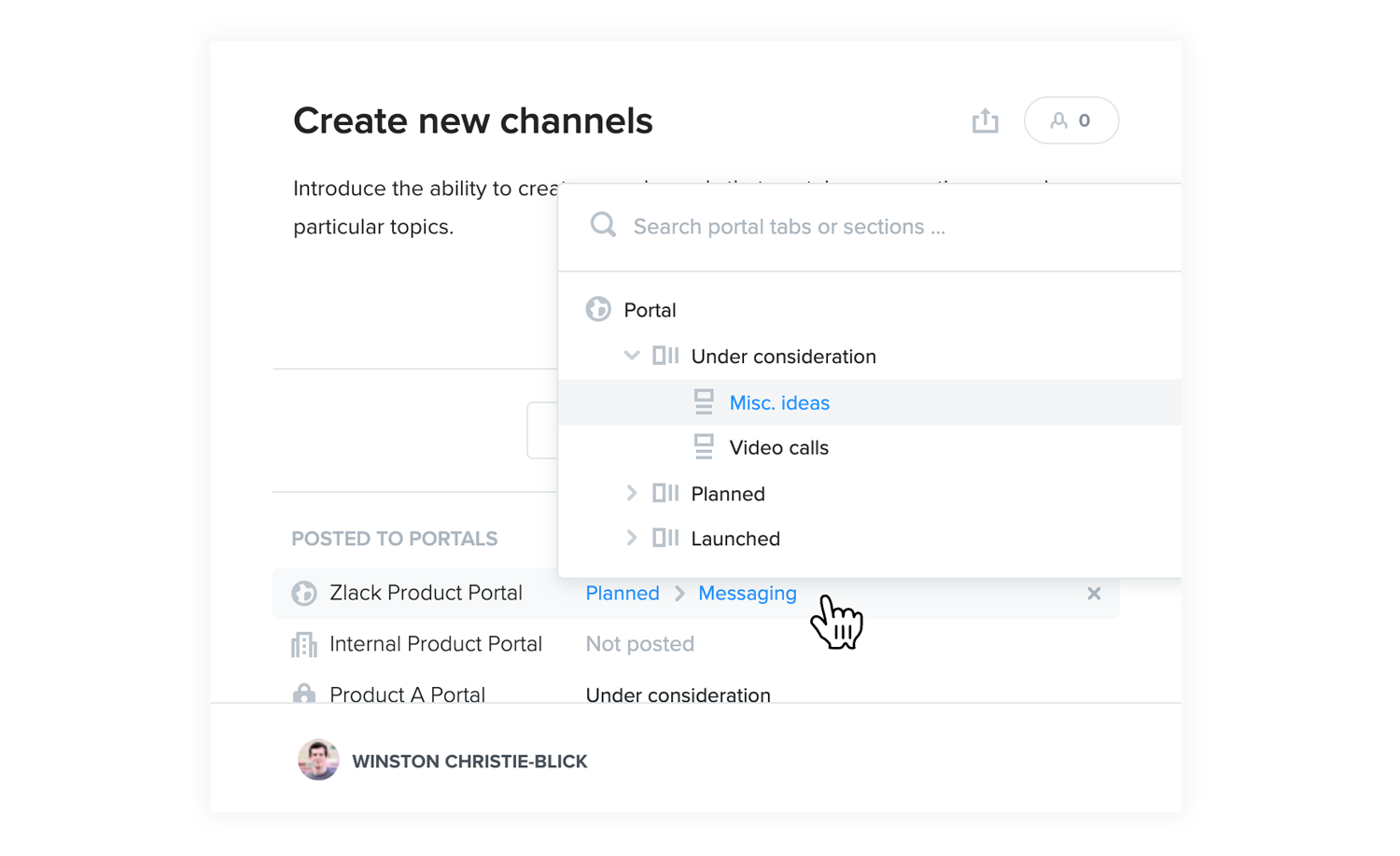
Task: Click the Product A Portal name
Action: [x=407, y=694]
